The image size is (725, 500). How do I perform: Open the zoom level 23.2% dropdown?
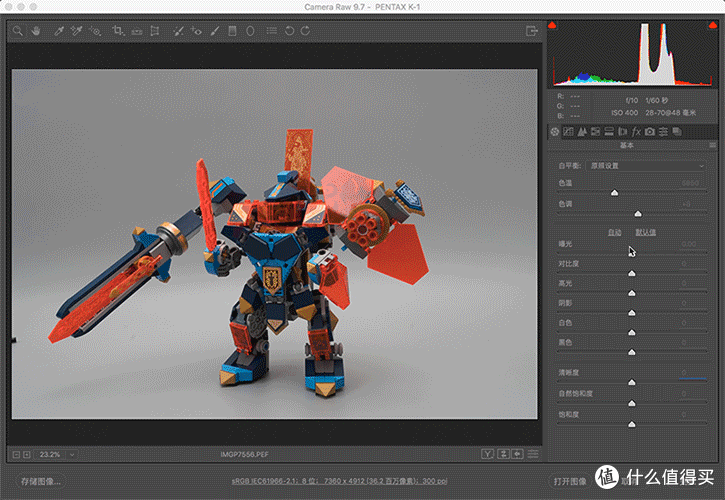(x=72, y=455)
